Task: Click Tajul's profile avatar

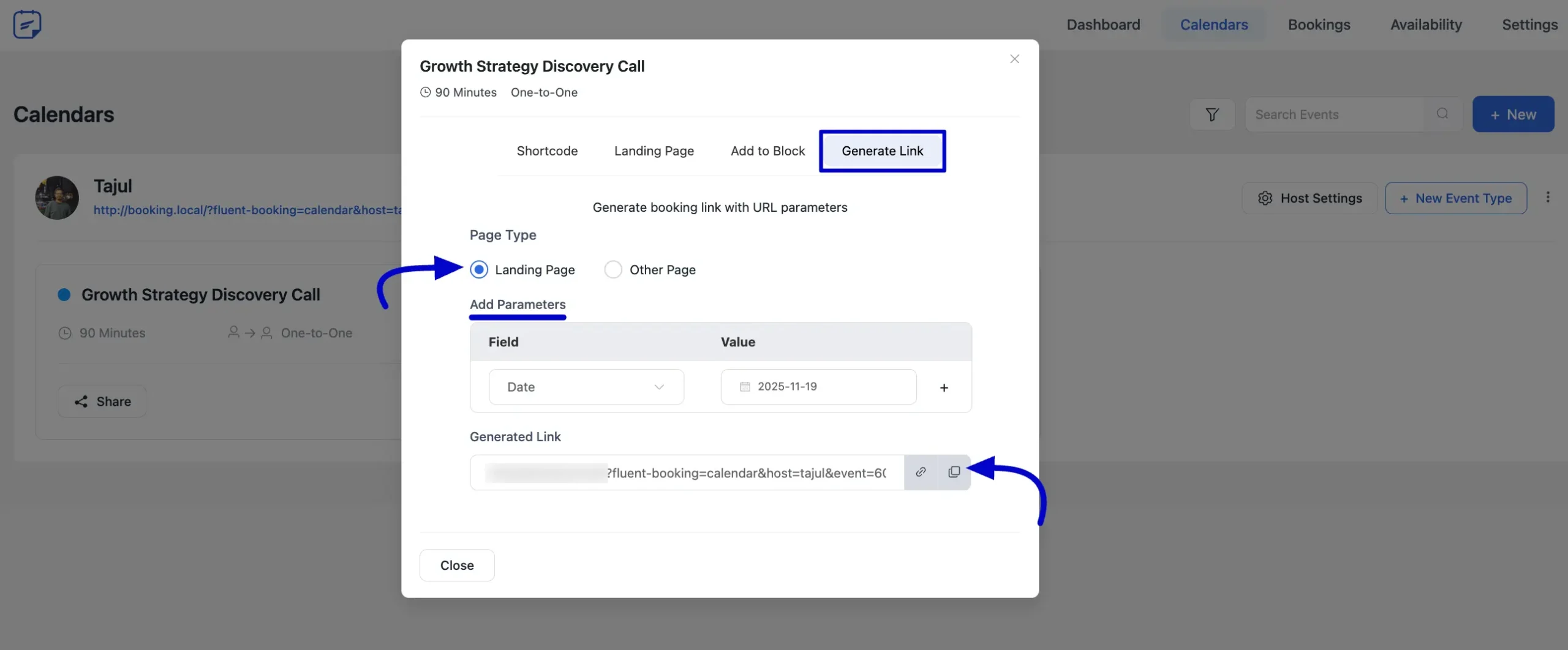Action: [x=57, y=198]
